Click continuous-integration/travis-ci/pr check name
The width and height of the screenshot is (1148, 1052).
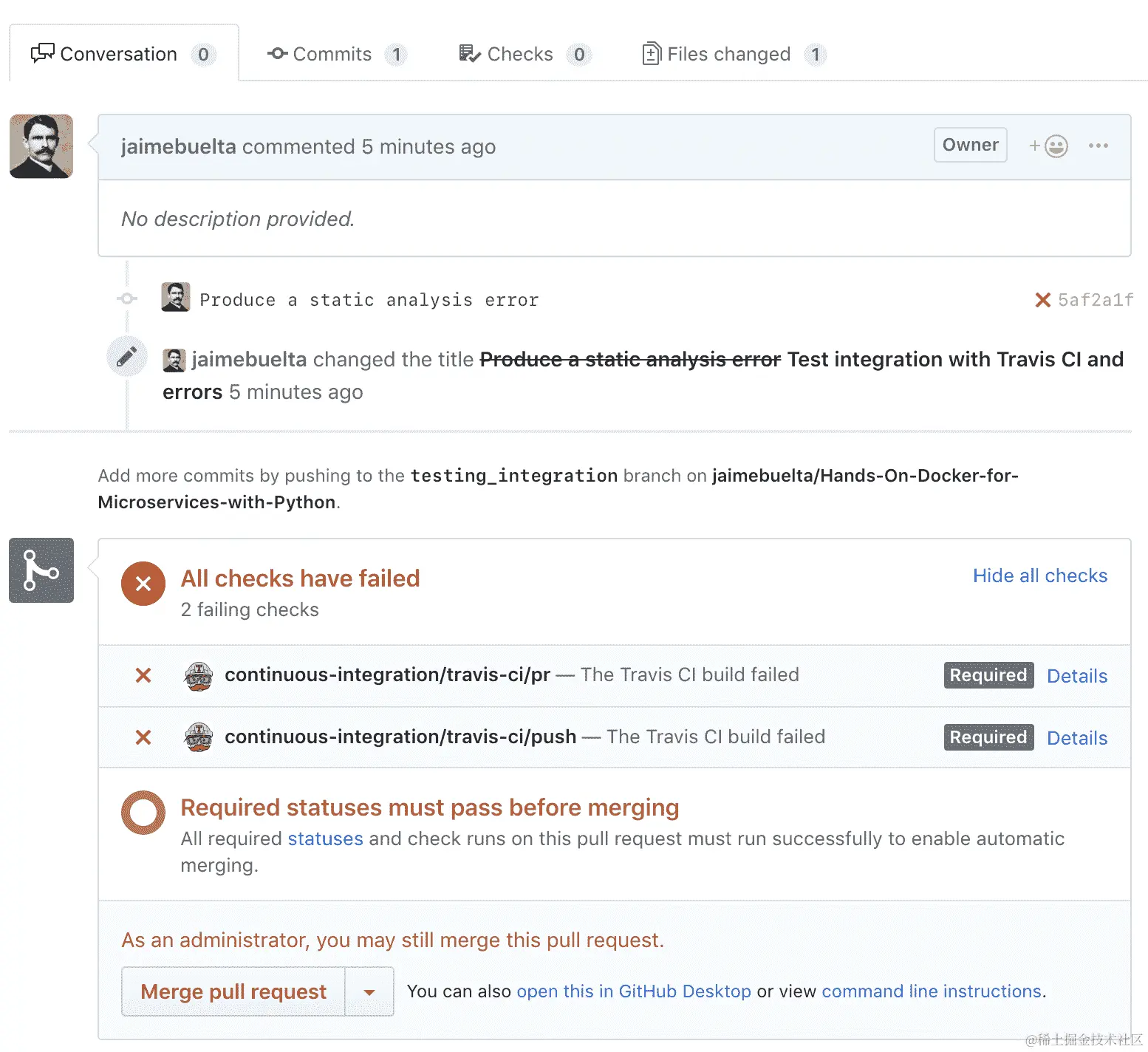click(x=388, y=674)
